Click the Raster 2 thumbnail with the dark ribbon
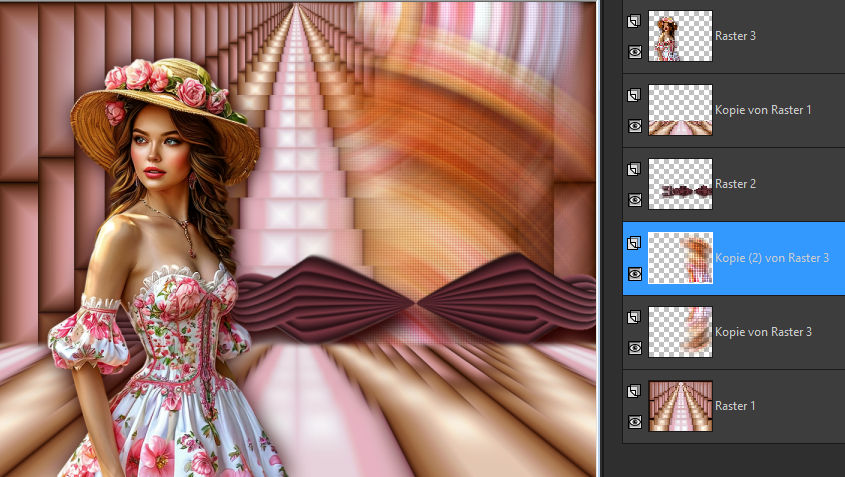 [x=680, y=184]
